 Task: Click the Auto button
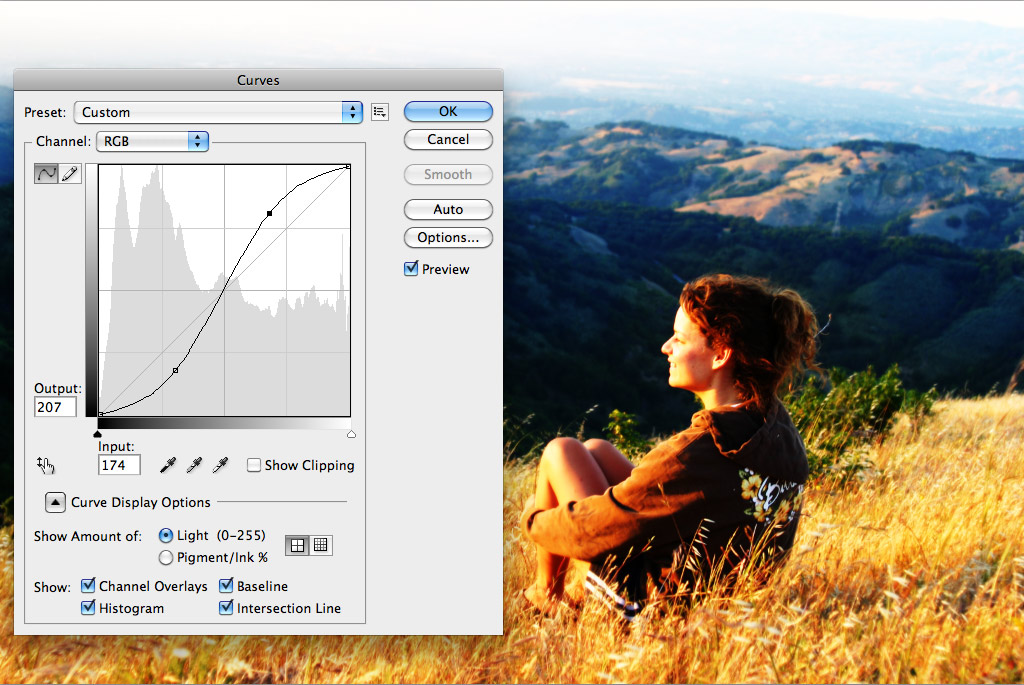[448, 209]
